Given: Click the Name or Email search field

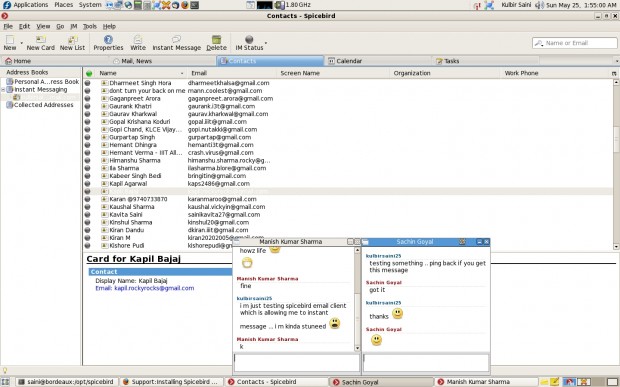Looking at the screenshot, I should [x=575, y=43].
